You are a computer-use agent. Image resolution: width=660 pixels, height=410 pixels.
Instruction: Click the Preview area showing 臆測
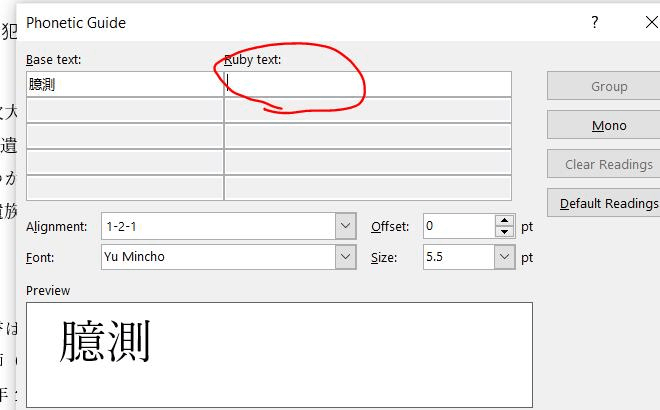[279, 354]
